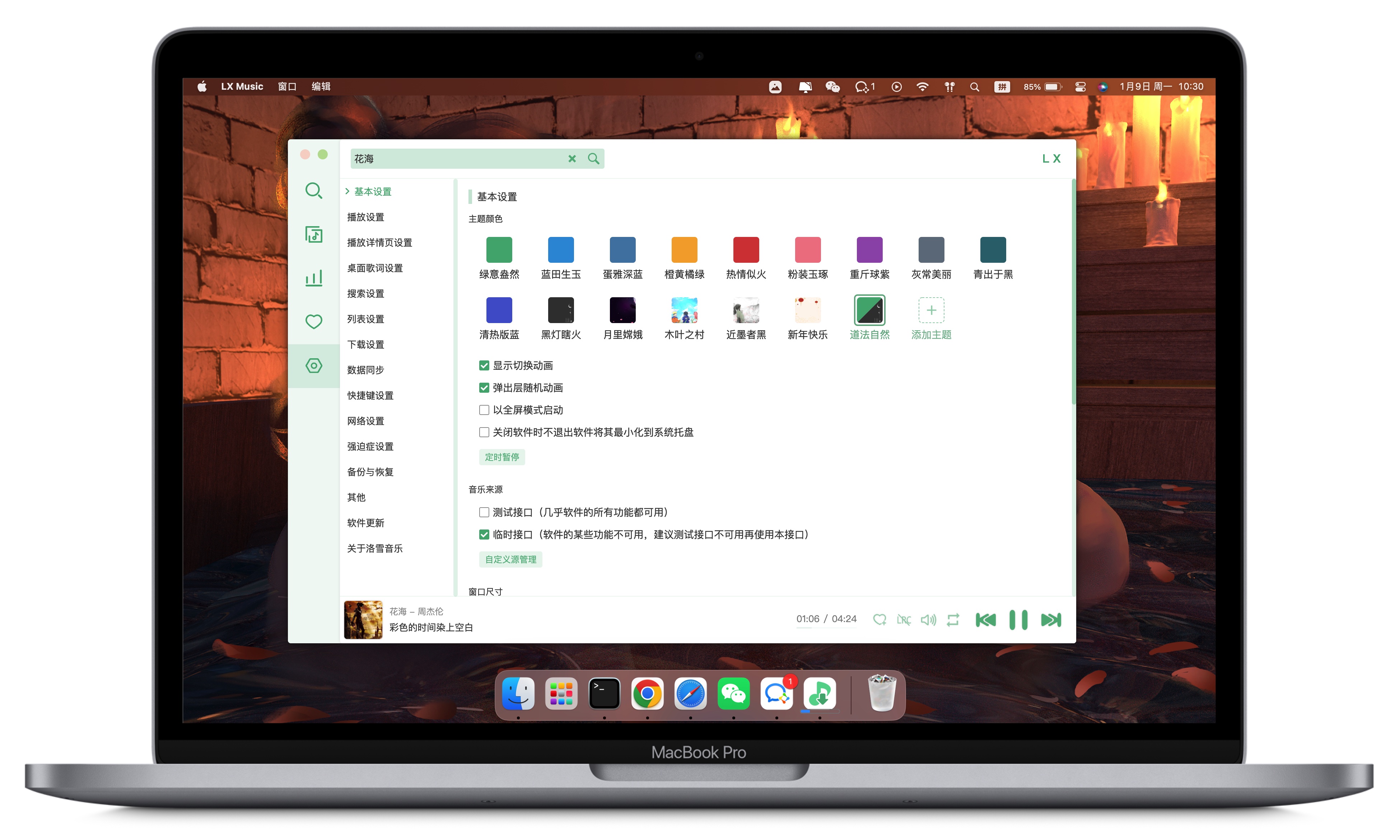Change the loop play mode icon
Viewport: 1400px width, 840px height.
coord(953,620)
